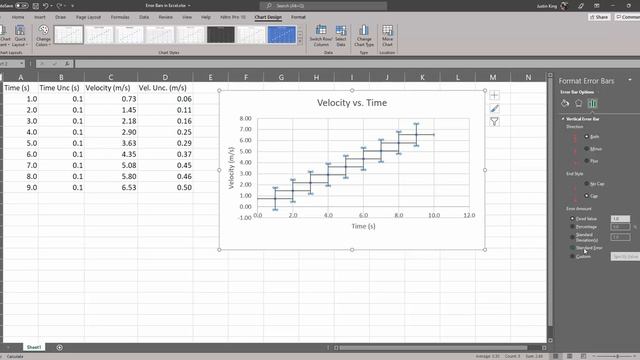Select the dark chart style thumbnail

[x=220, y=35]
